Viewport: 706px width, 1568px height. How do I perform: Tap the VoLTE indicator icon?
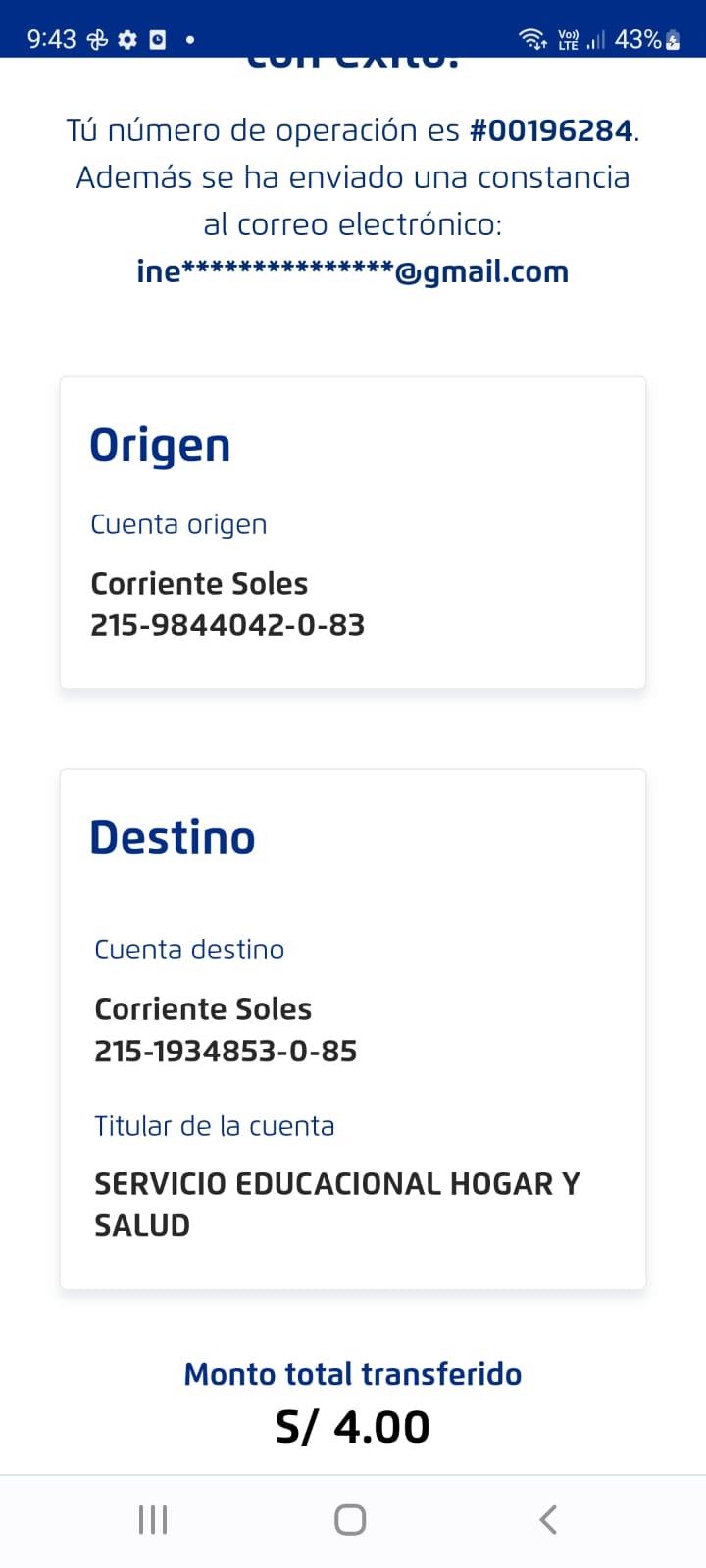click(x=568, y=40)
